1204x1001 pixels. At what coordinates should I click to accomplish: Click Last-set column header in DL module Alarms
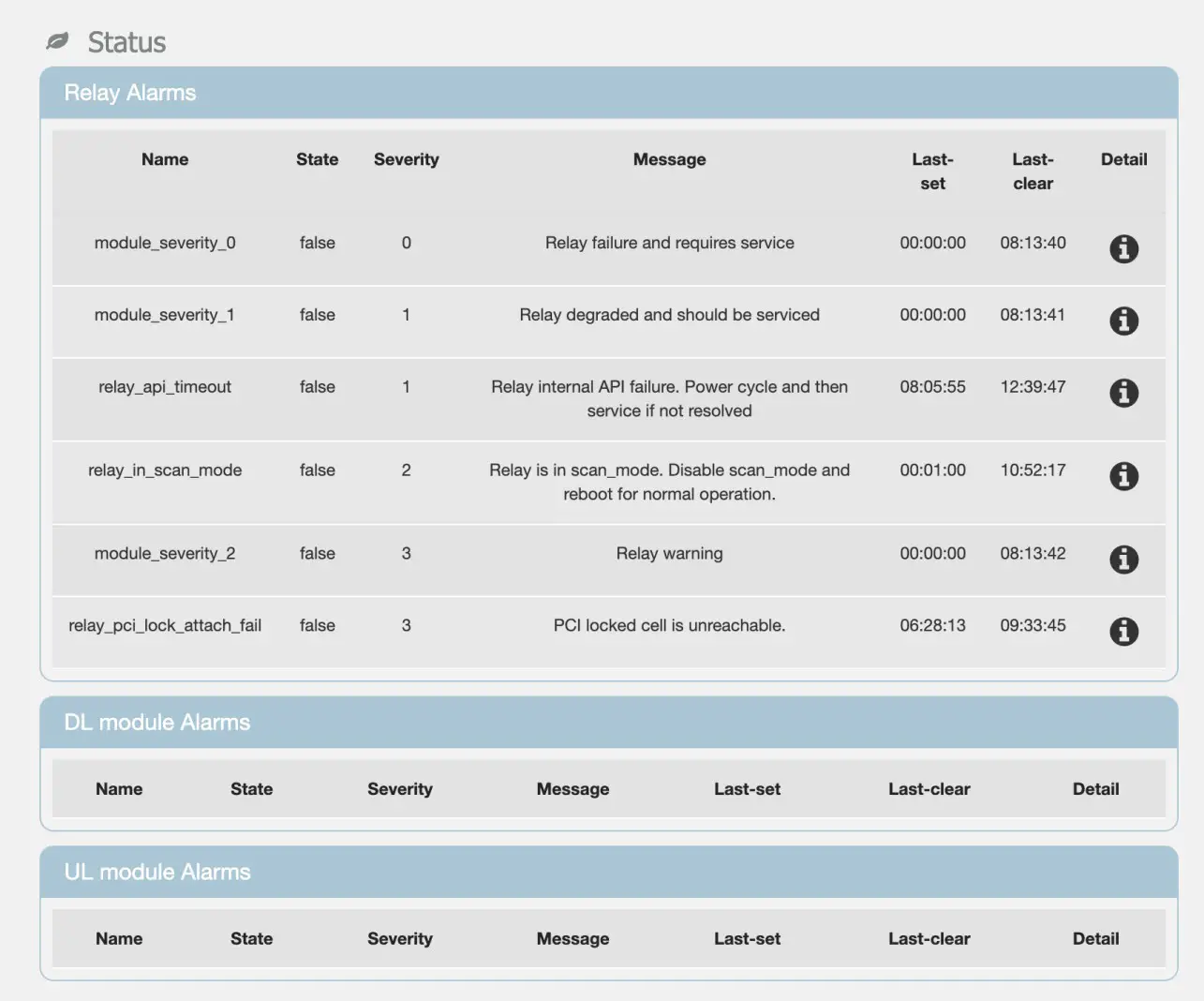[748, 789]
